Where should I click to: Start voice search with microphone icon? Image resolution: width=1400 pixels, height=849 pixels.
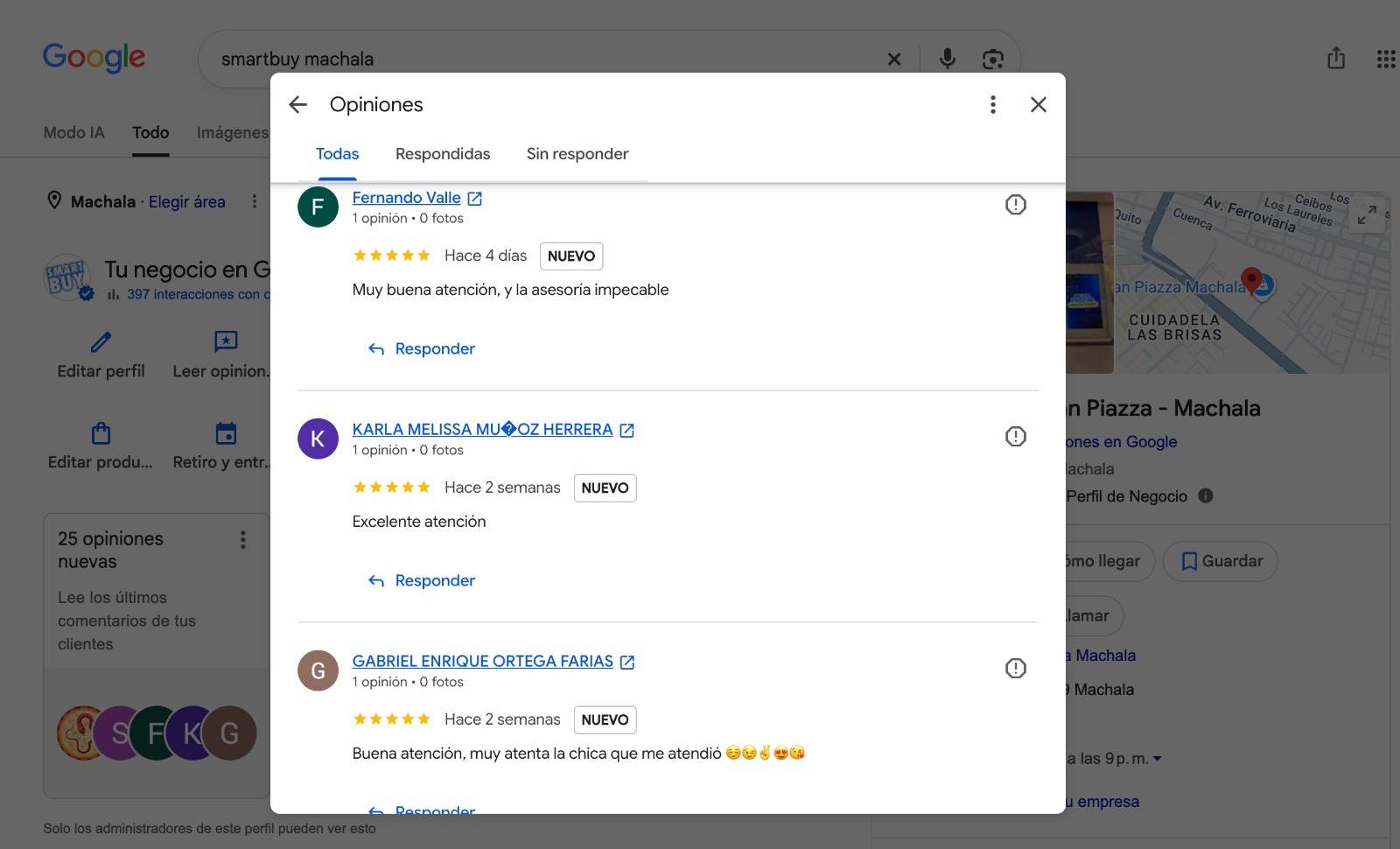click(x=948, y=59)
